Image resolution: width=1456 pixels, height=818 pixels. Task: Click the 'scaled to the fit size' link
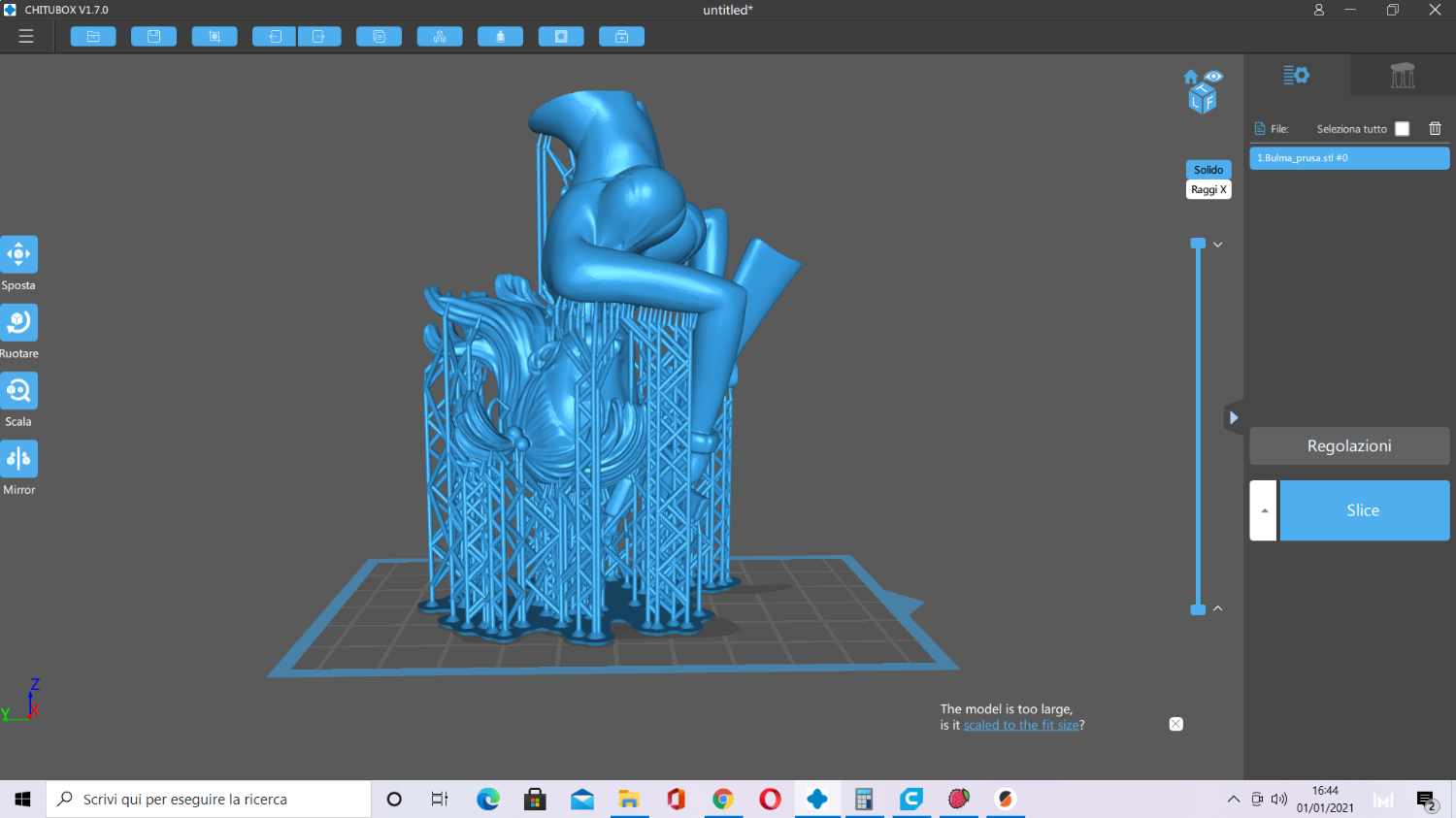point(1020,725)
